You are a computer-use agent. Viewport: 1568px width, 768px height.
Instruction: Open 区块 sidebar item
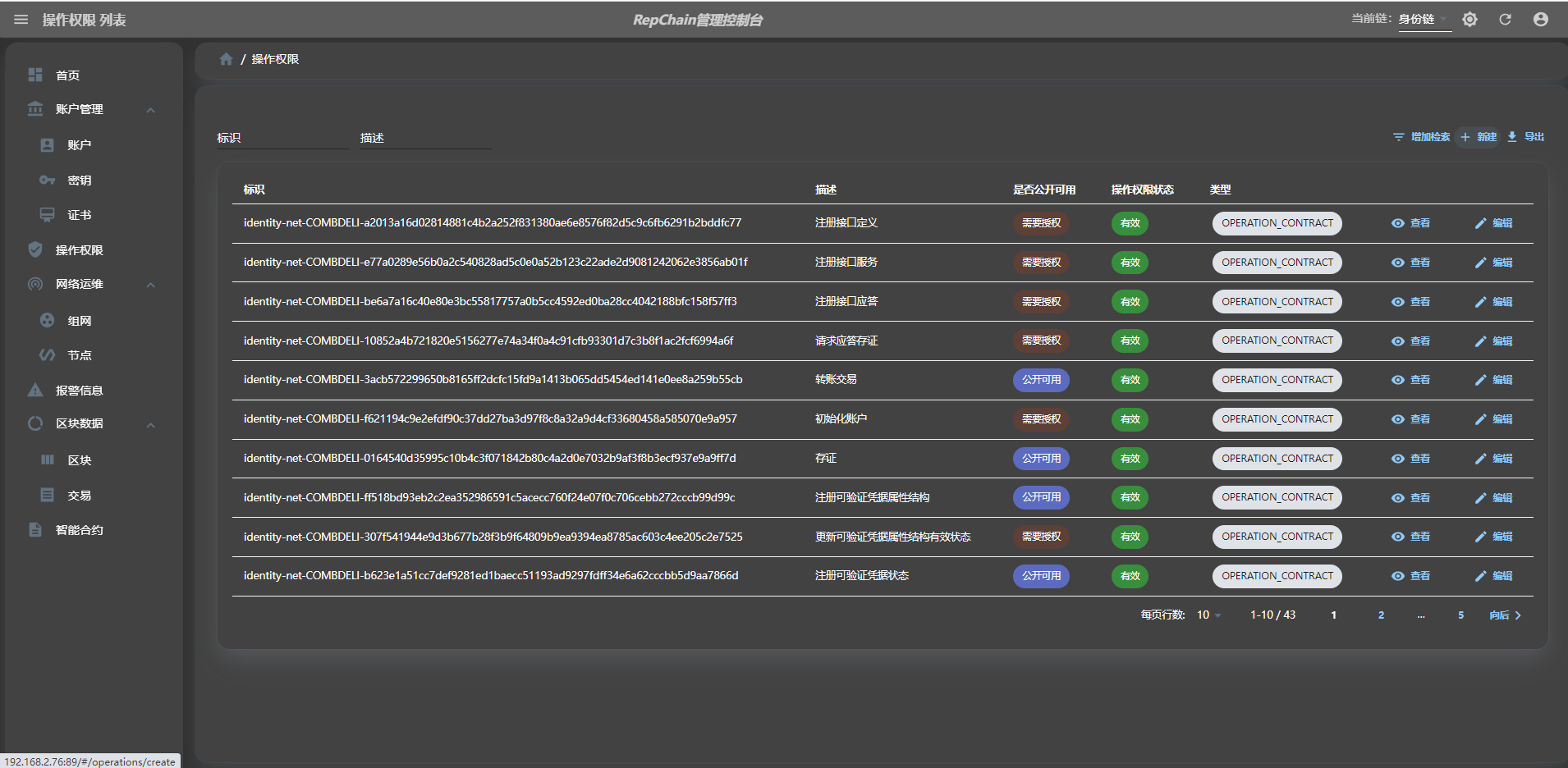coord(94,460)
